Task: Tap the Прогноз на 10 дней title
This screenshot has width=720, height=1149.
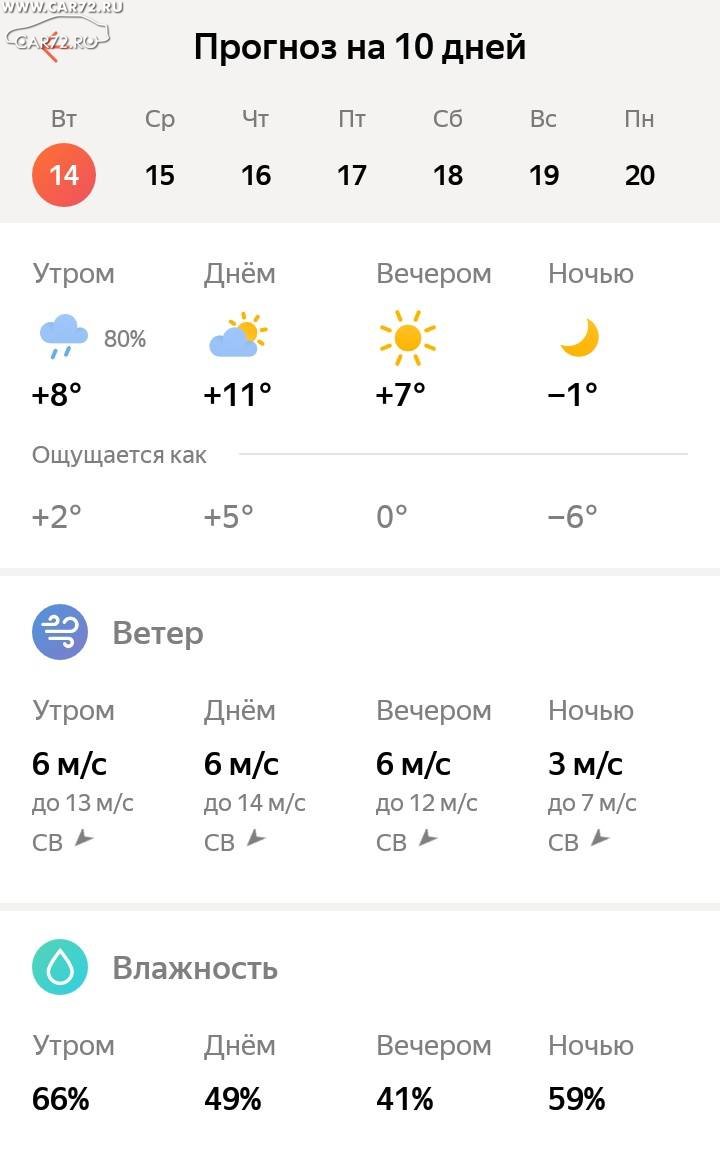Action: [x=360, y=47]
